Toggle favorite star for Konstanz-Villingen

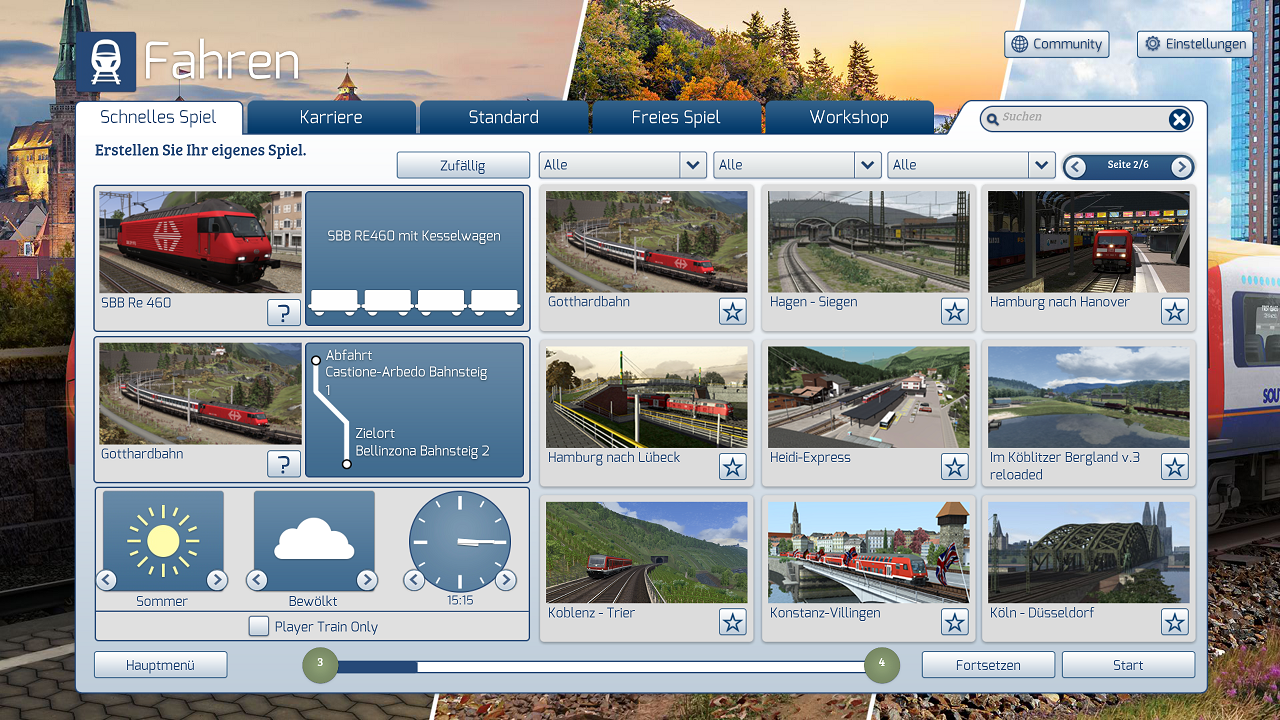point(955,622)
